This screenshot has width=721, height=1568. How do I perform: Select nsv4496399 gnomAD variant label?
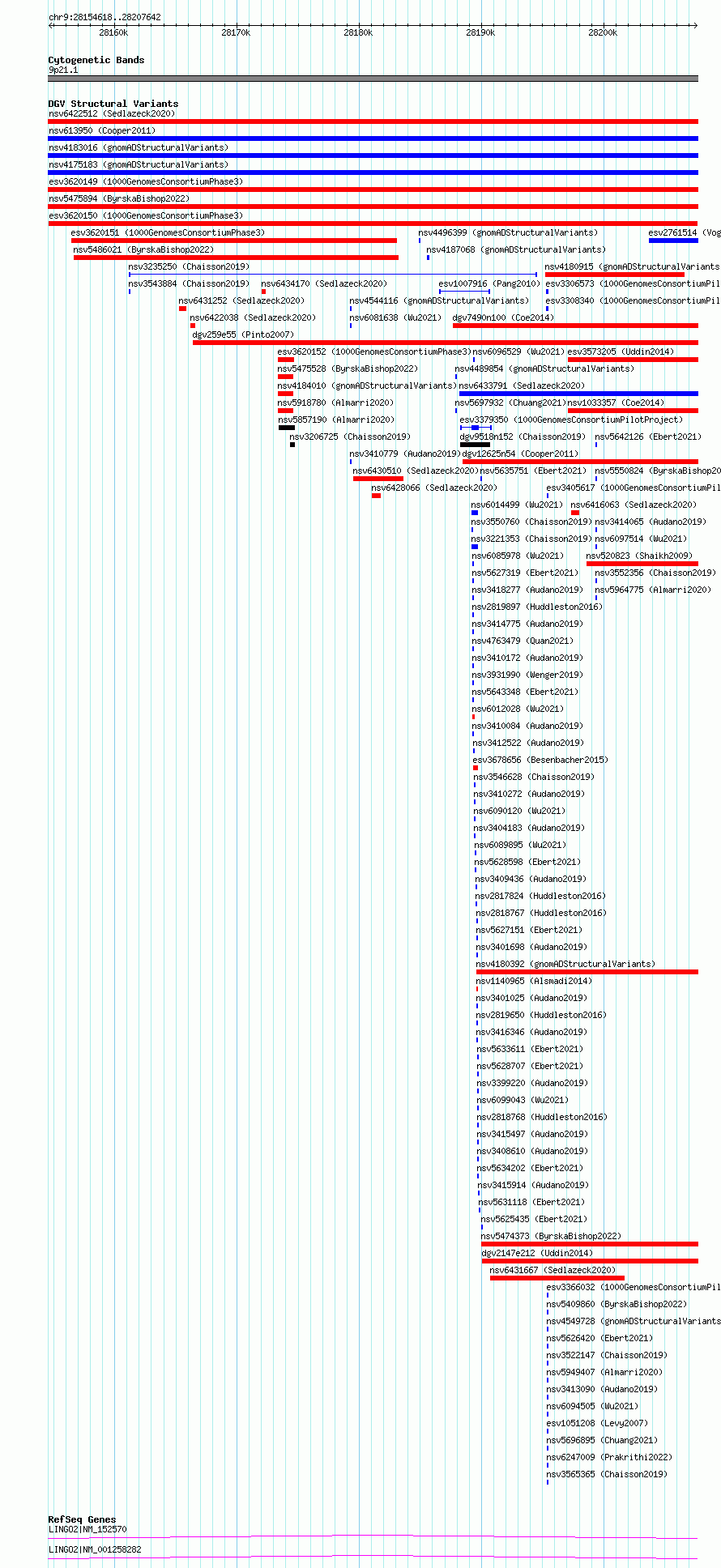[x=508, y=232]
